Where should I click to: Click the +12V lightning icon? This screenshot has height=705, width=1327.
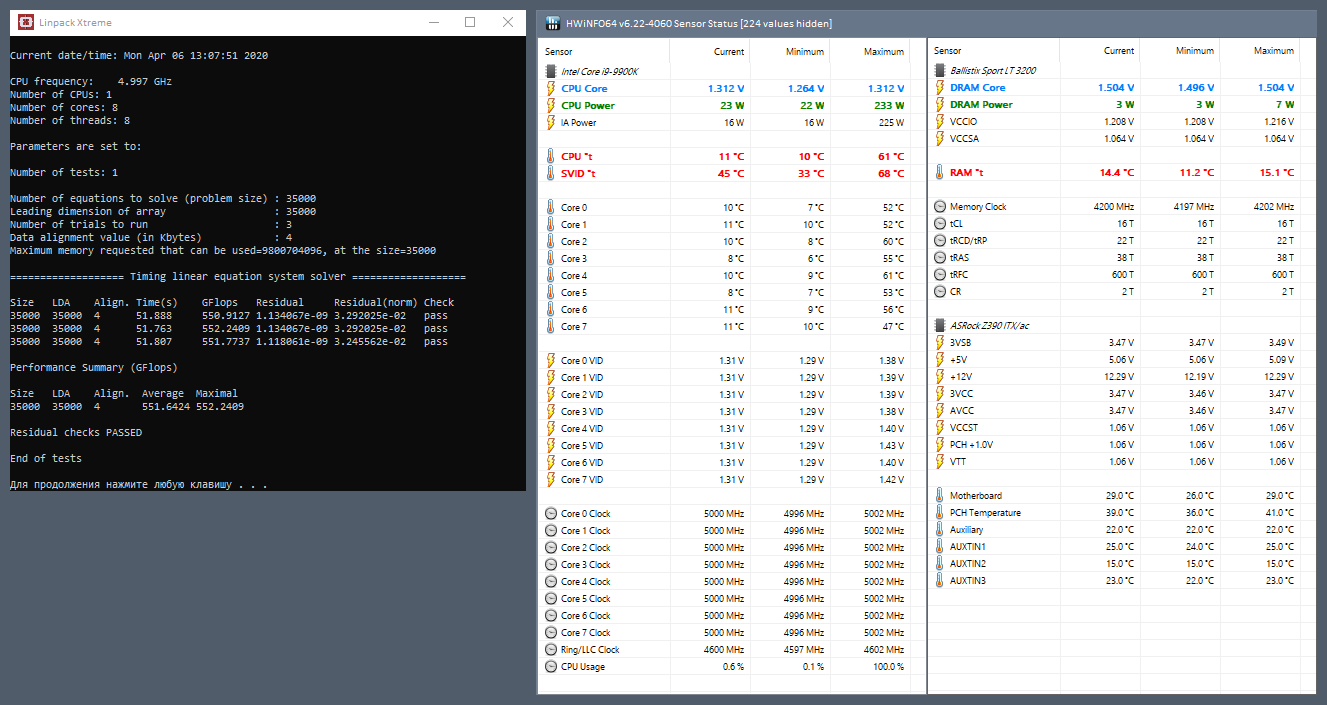click(939, 376)
